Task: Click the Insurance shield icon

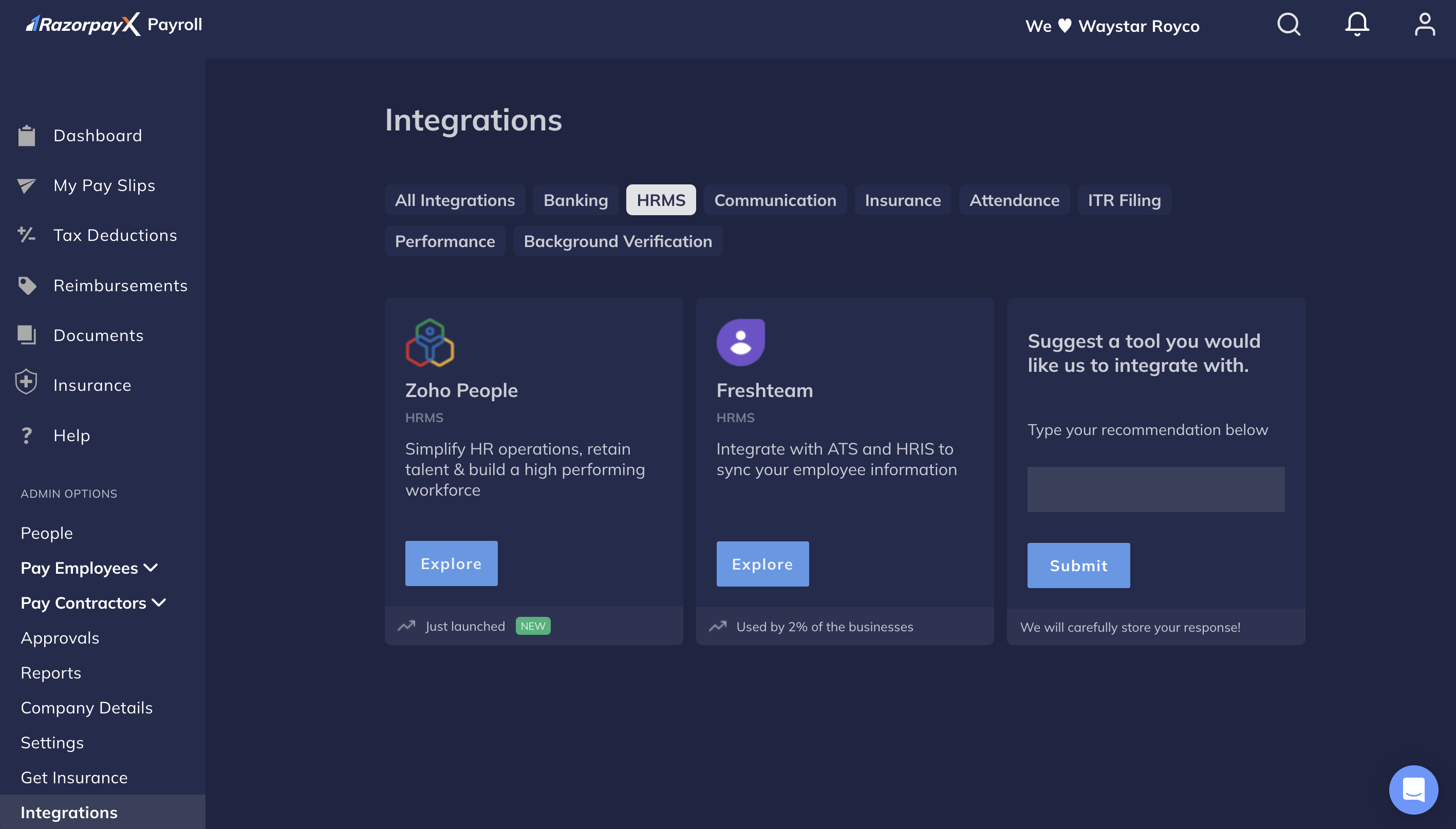Action: (x=26, y=382)
